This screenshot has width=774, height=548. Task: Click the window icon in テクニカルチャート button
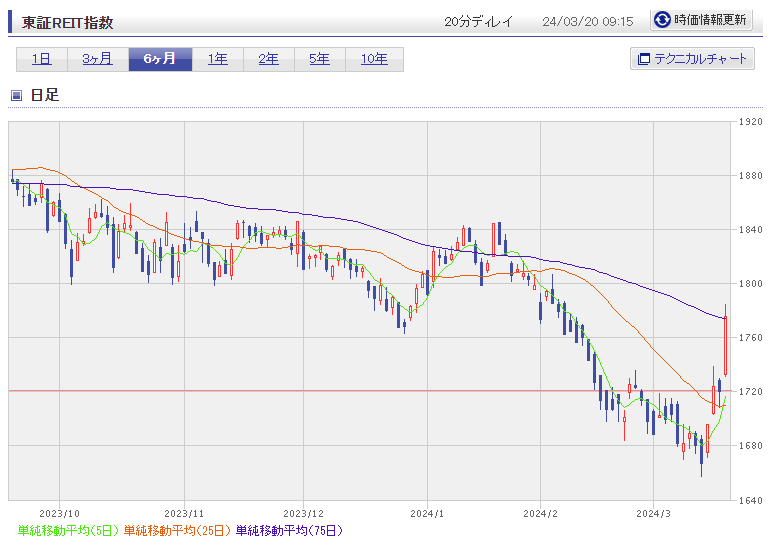[x=643, y=59]
